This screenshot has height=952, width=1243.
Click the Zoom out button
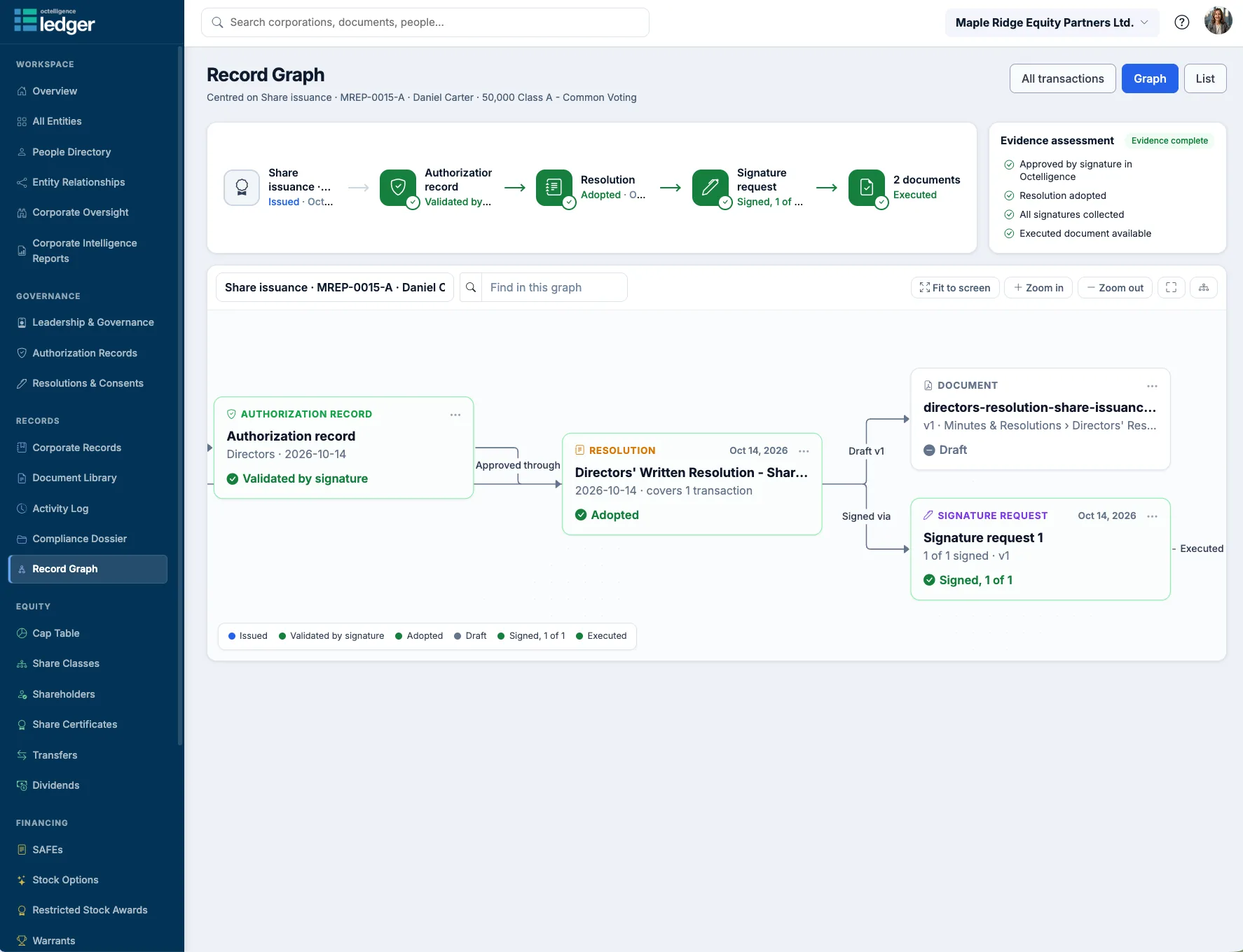coord(1115,287)
